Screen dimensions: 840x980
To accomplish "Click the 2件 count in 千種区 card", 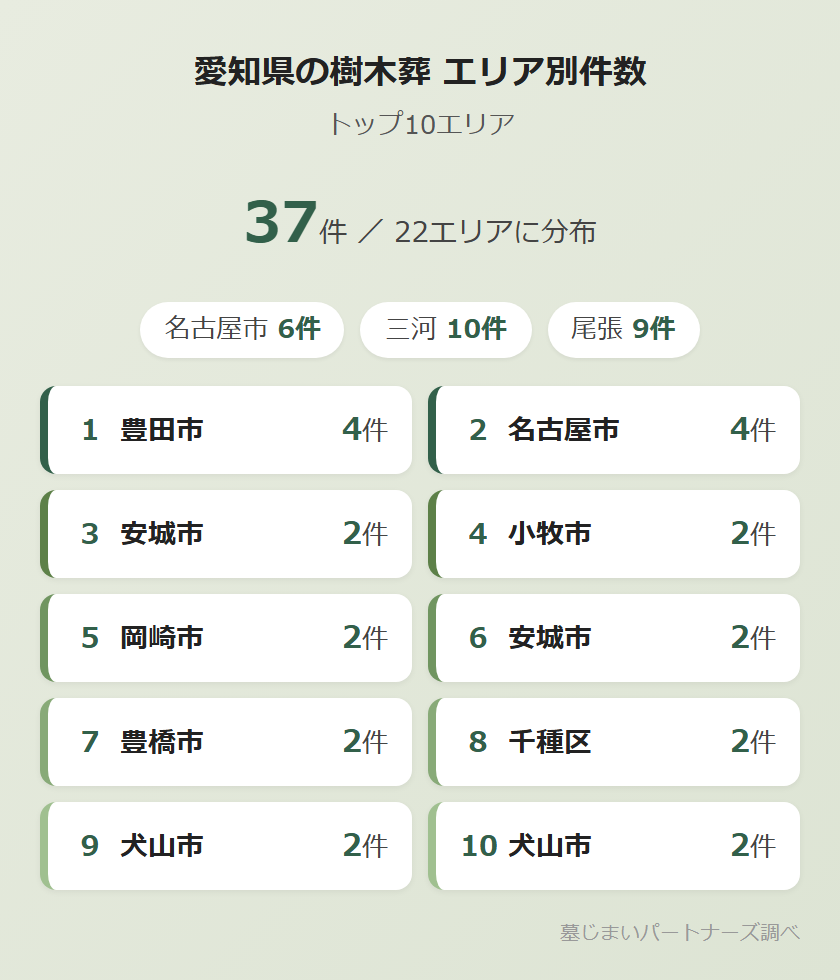I will [752, 742].
